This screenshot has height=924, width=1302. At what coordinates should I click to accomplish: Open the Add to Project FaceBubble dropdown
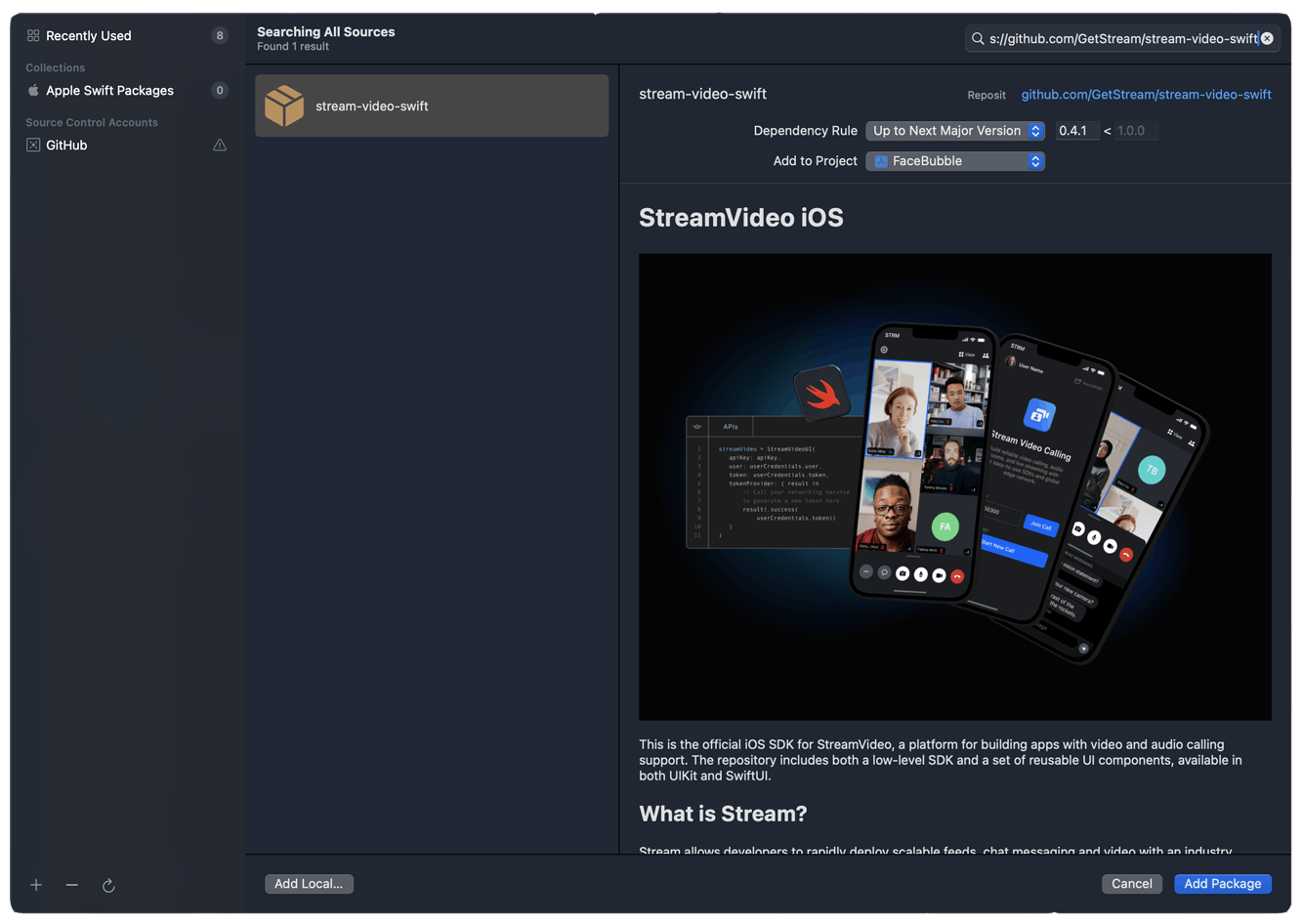pos(955,161)
